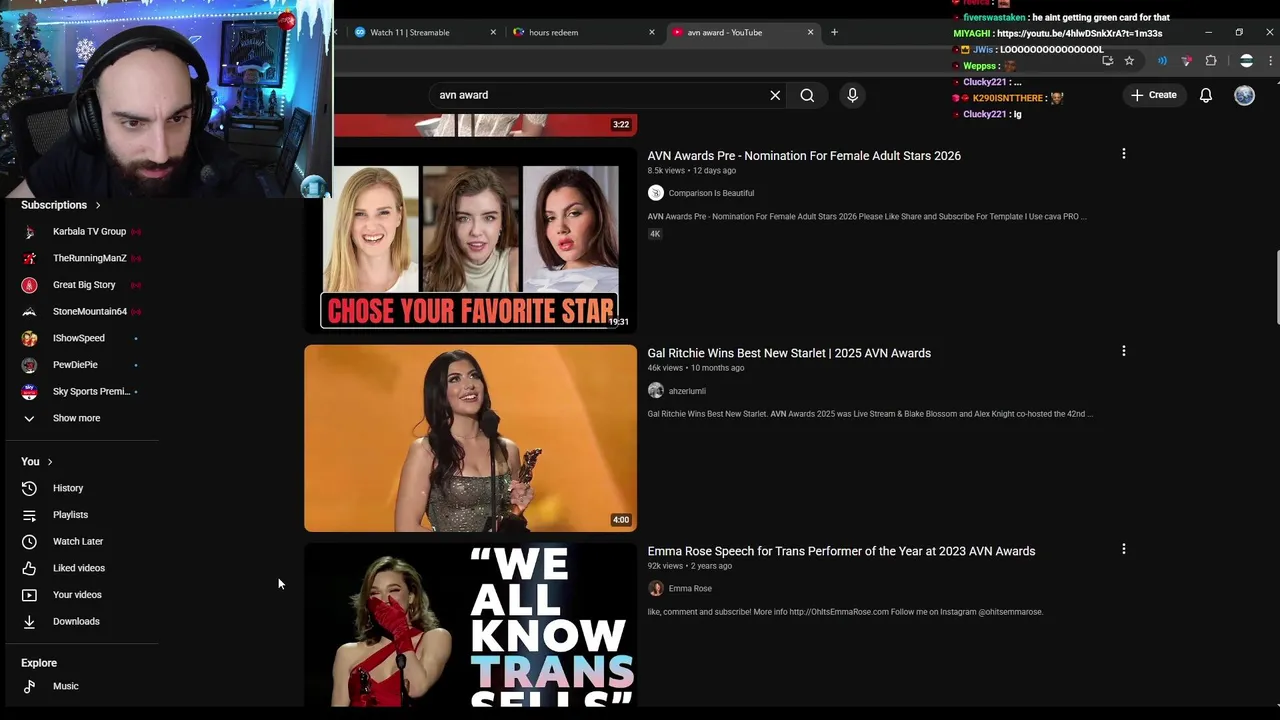Open options menu for AVN Awards Pre video
The height and width of the screenshot is (720, 1280).
click(x=1124, y=154)
